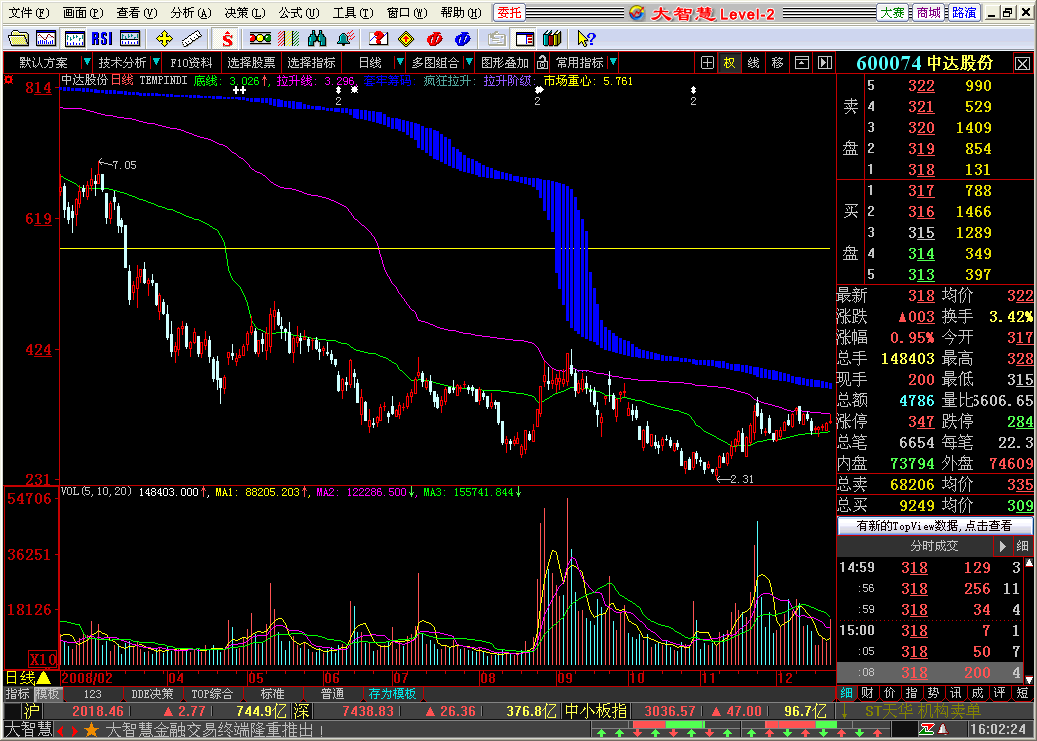
Task: Click the 存为模板 save template tab
Action: click(x=392, y=693)
